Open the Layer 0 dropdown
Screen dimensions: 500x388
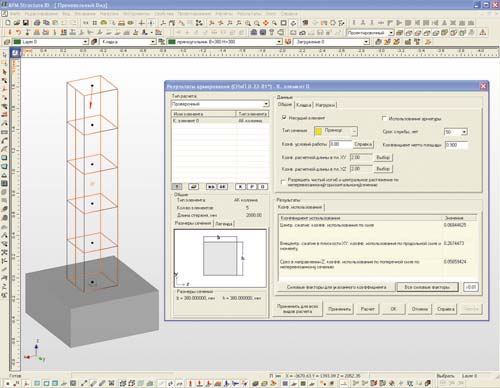click(85, 42)
